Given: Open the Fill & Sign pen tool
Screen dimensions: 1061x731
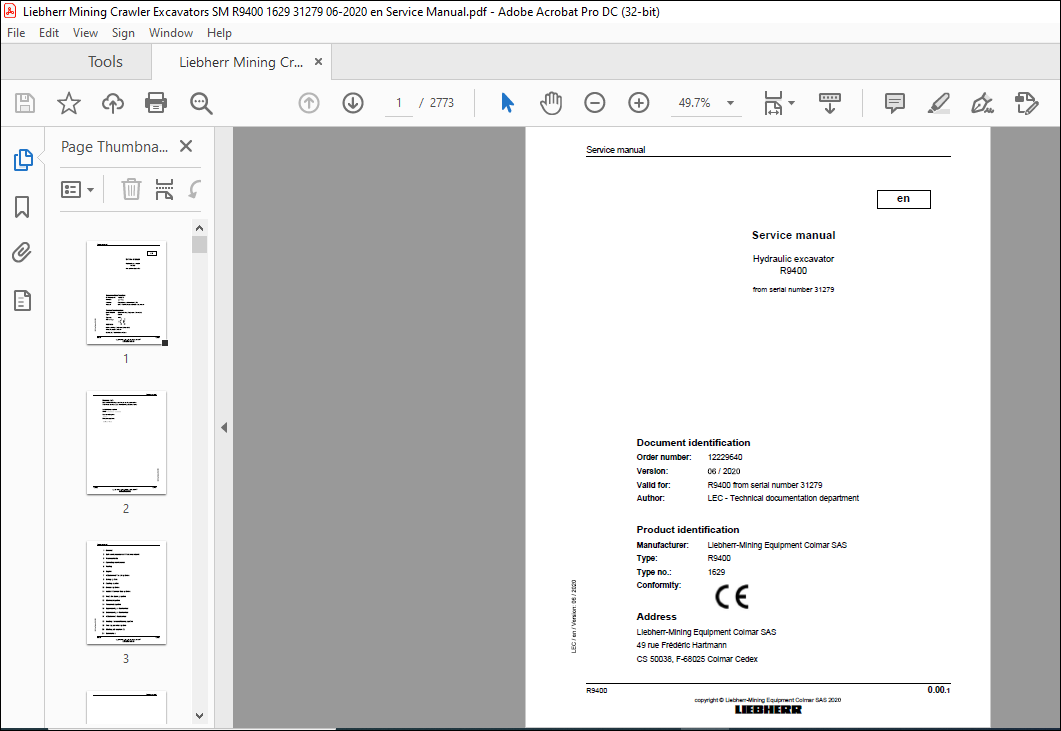Looking at the screenshot, I should tap(982, 103).
